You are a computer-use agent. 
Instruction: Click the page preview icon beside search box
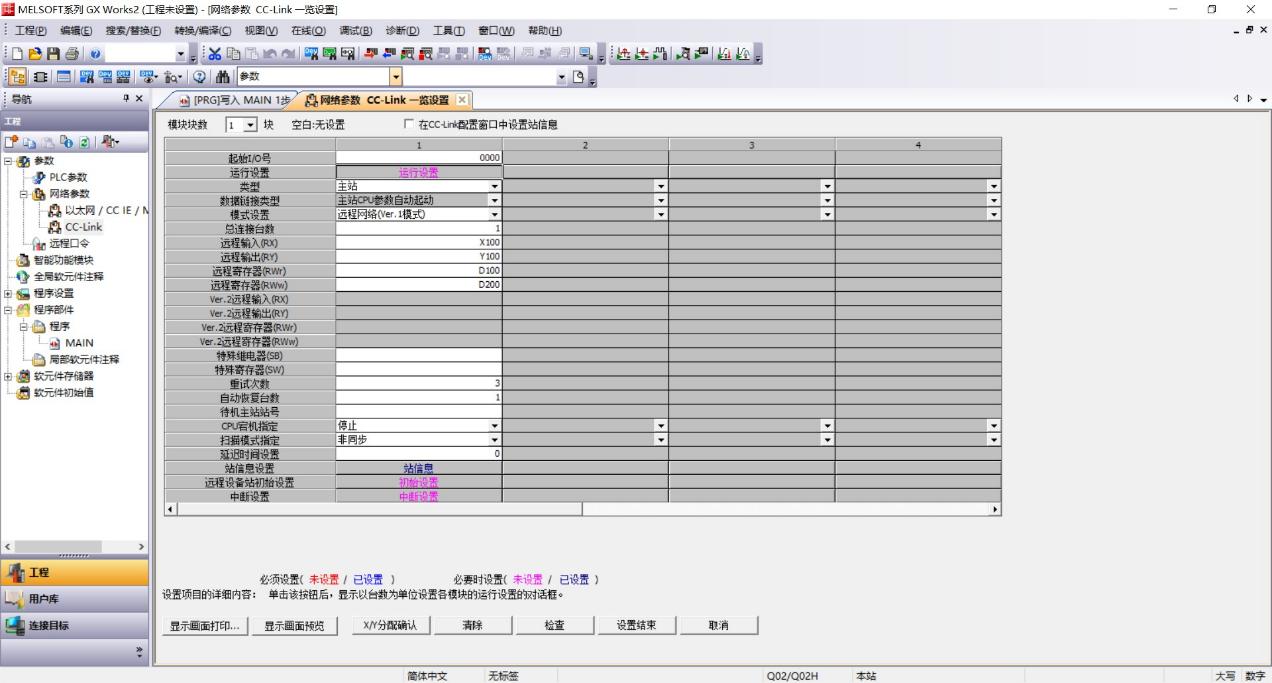[x=578, y=76]
